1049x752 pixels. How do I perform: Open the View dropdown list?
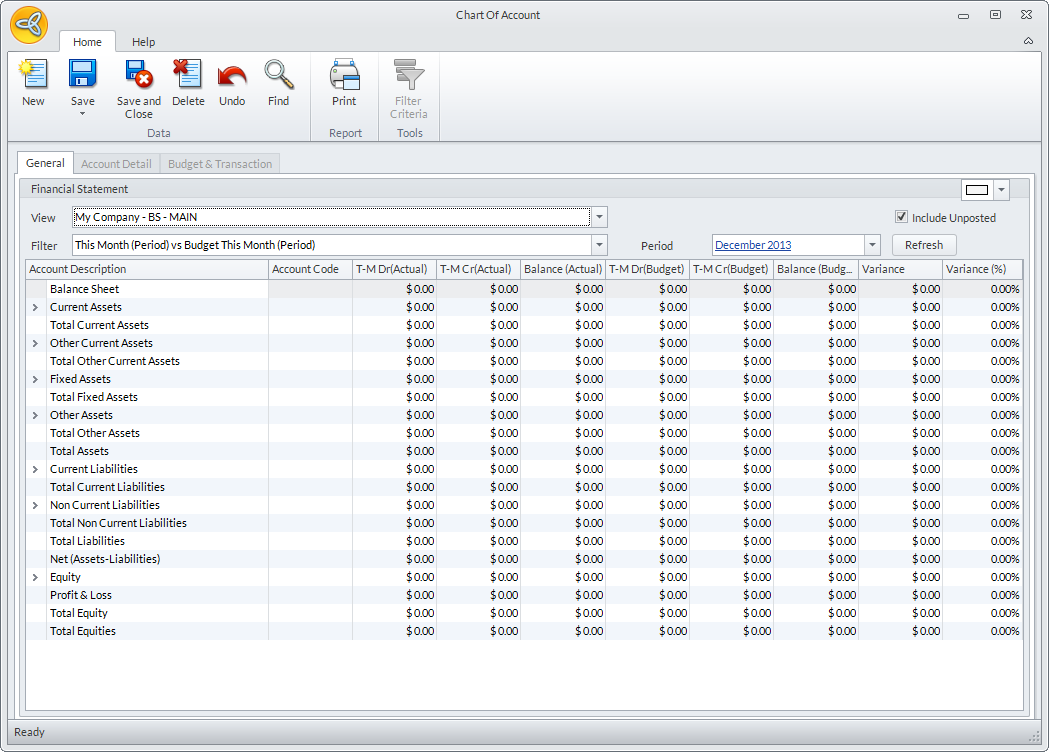click(599, 217)
